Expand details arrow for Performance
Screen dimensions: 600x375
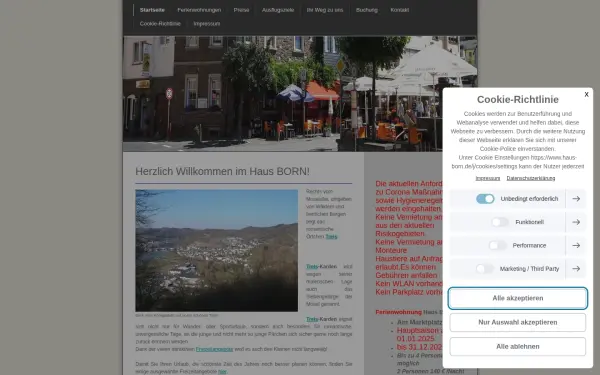click(x=576, y=245)
